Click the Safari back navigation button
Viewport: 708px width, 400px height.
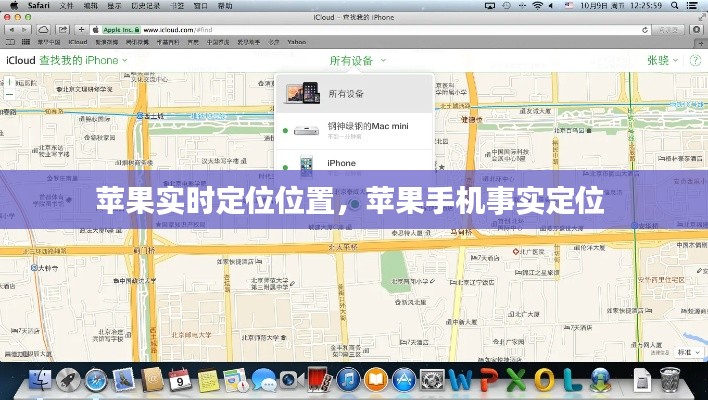tap(11, 30)
